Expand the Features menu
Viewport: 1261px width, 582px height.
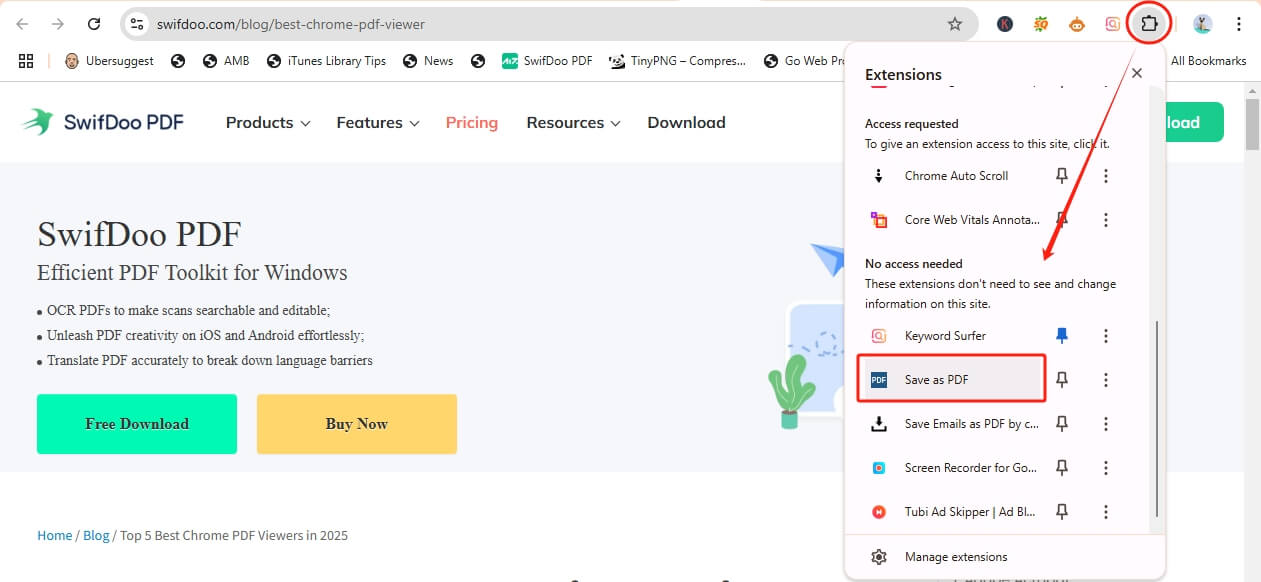point(379,122)
